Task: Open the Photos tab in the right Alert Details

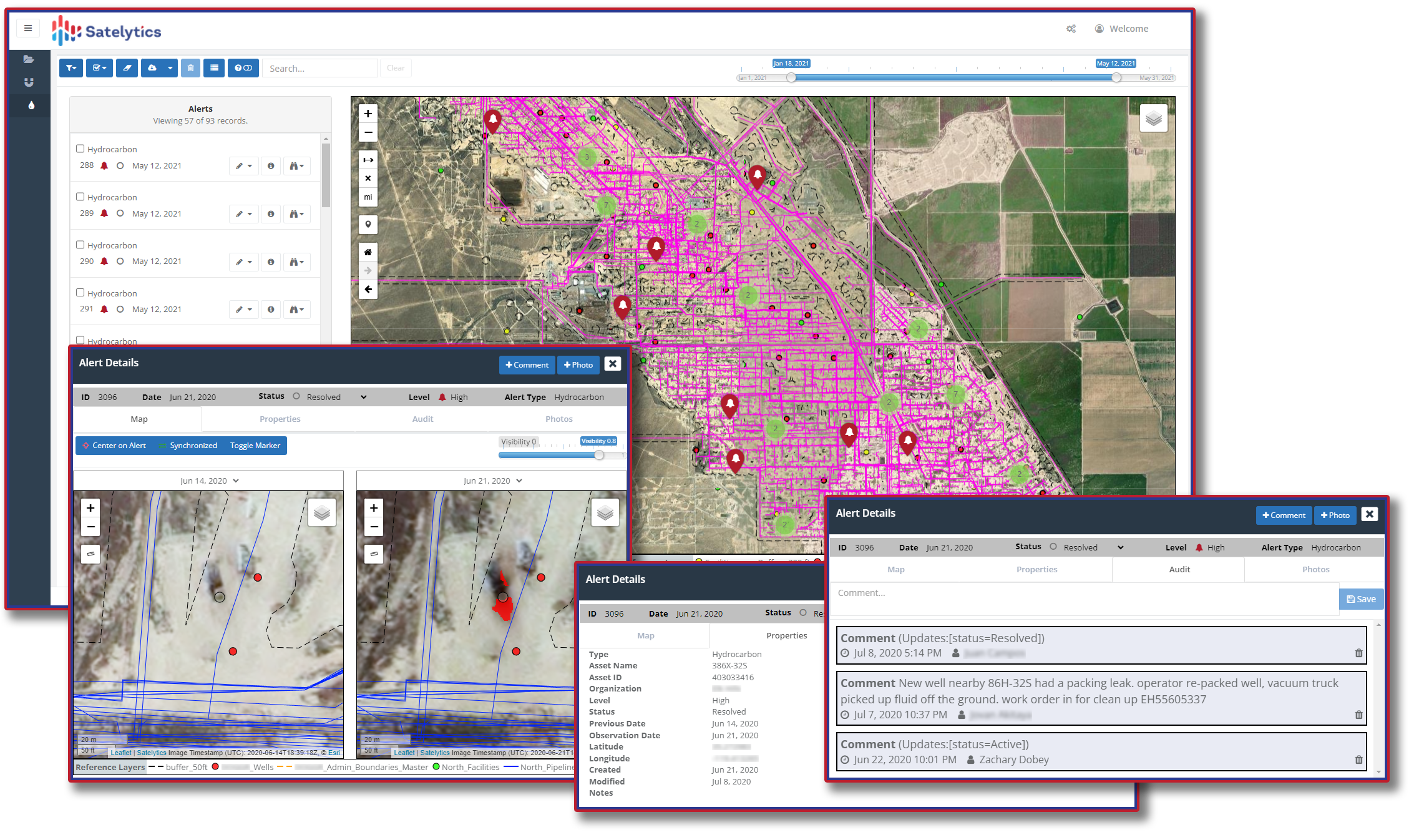Action: click(1315, 570)
